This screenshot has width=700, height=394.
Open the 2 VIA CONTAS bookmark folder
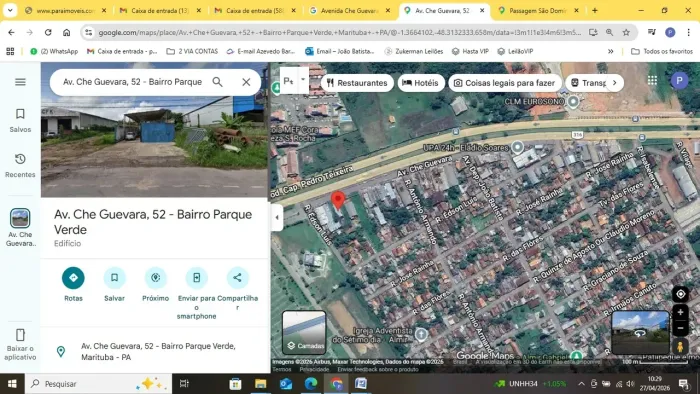point(192,51)
